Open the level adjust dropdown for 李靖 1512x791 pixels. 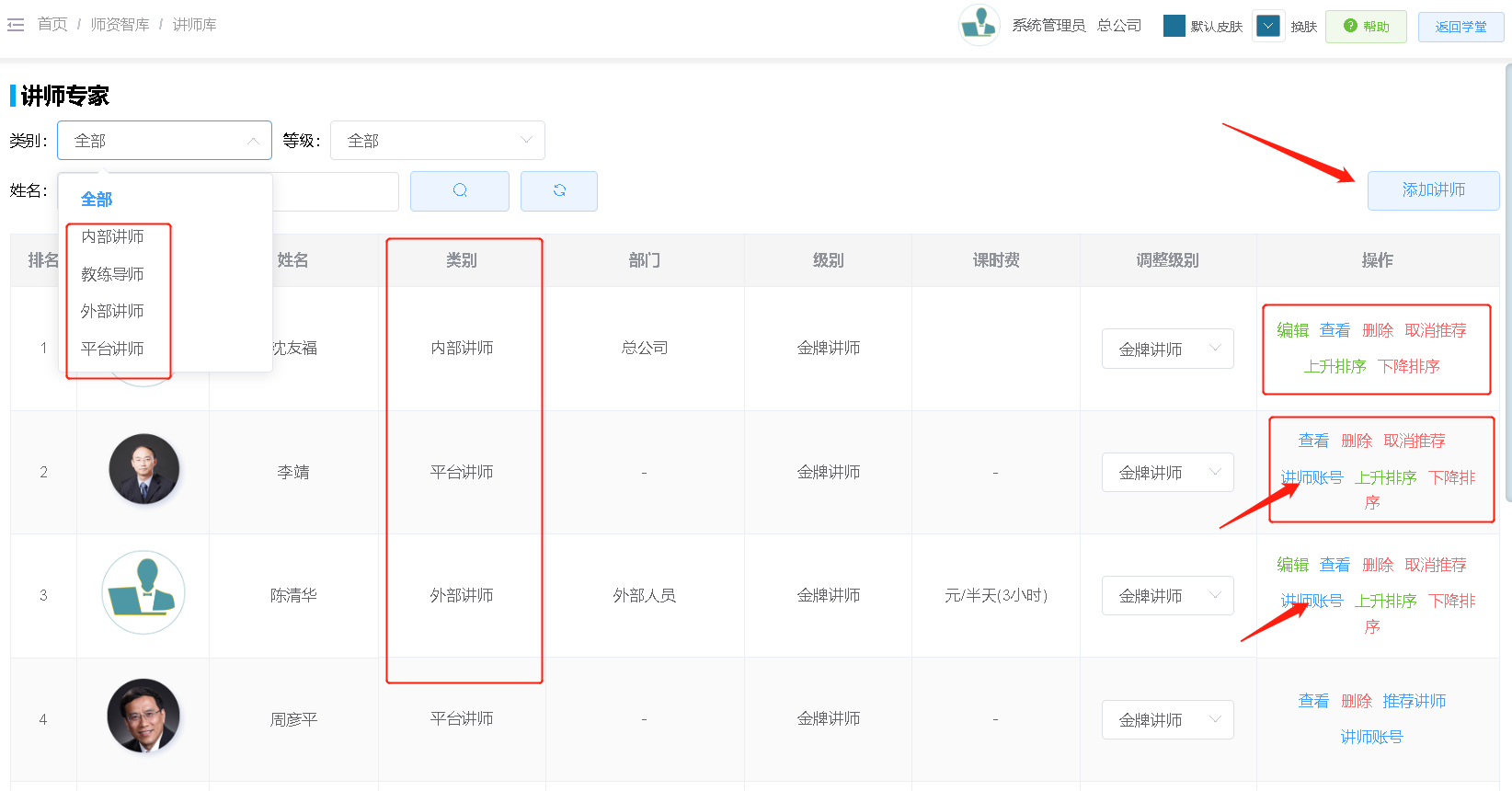click(x=1167, y=473)
